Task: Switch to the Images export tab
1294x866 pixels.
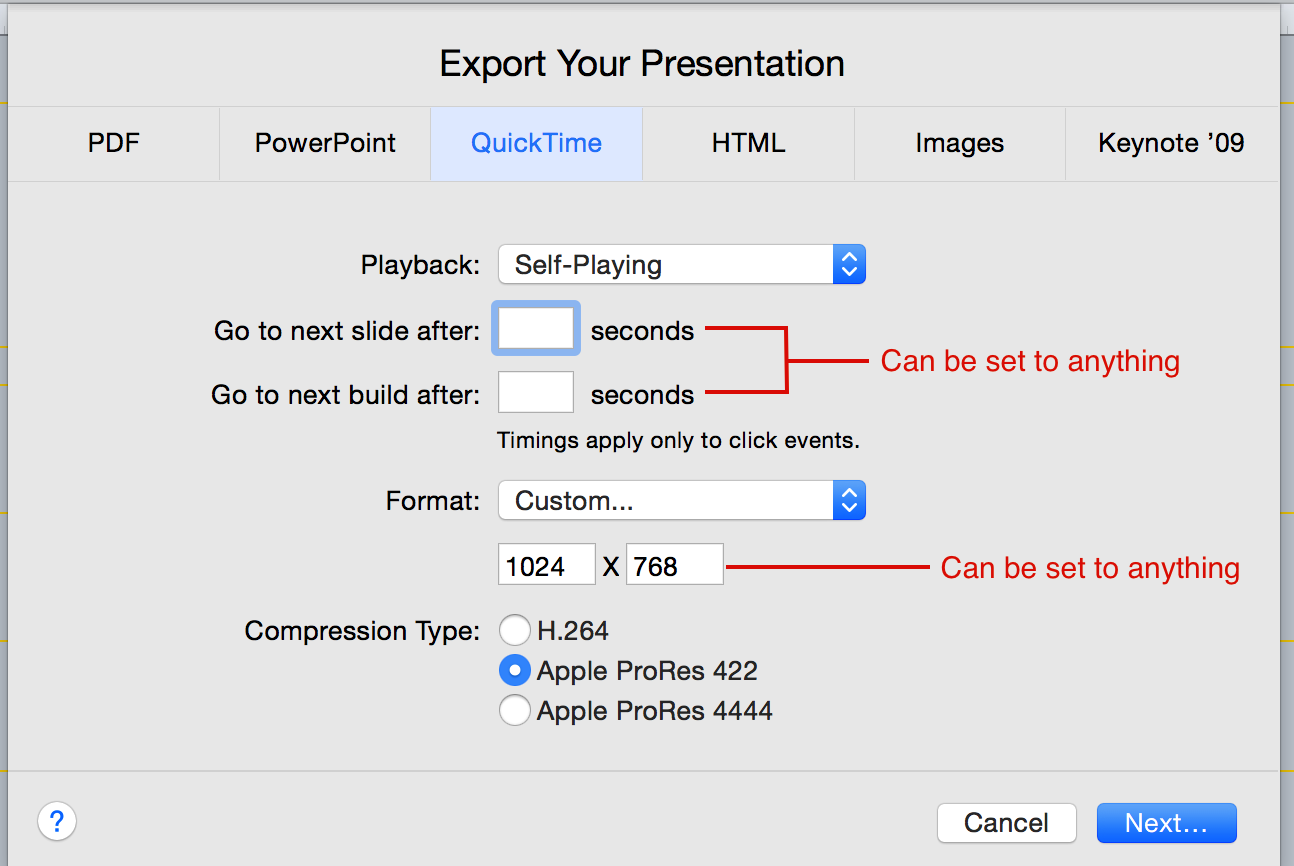Action: 960,143
